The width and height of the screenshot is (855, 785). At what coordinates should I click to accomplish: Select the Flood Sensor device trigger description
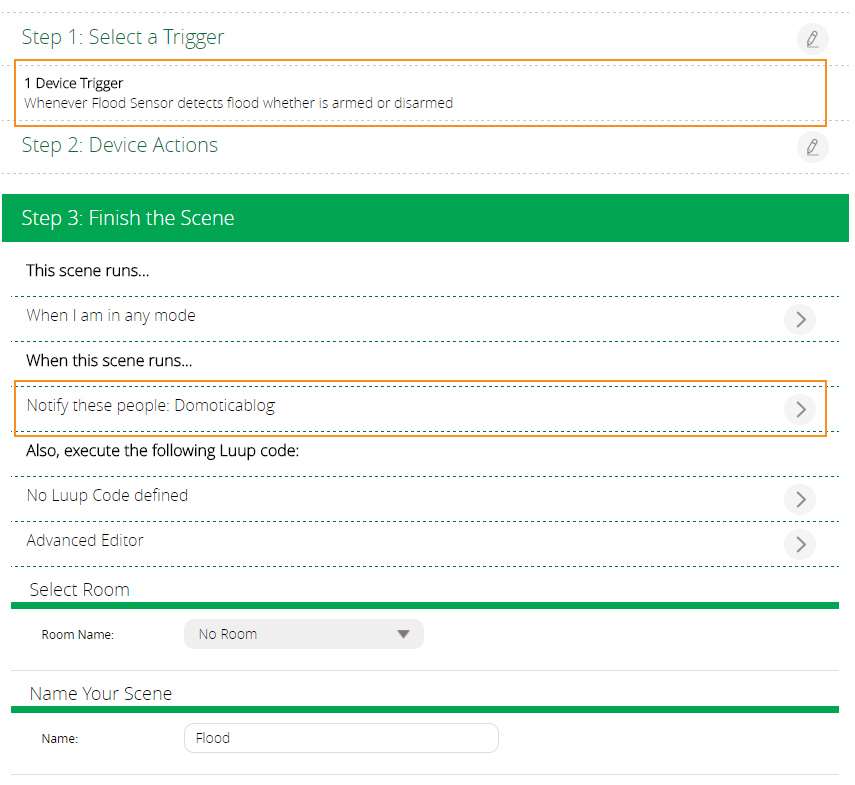(x=238, y=103)
